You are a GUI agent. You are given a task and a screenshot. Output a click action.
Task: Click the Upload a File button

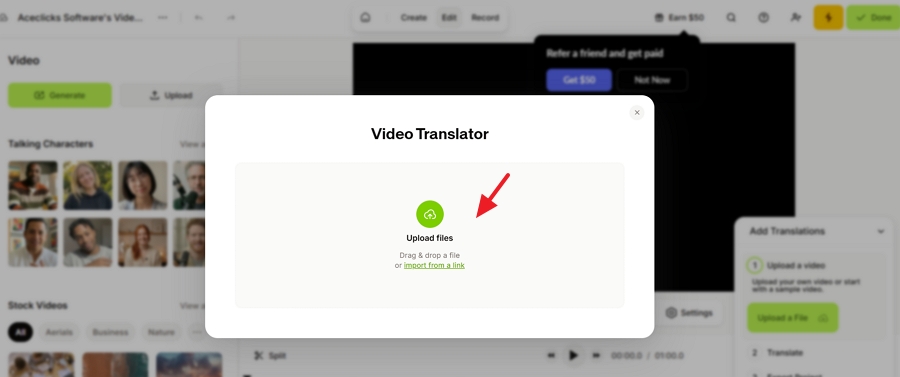point(792,317)
